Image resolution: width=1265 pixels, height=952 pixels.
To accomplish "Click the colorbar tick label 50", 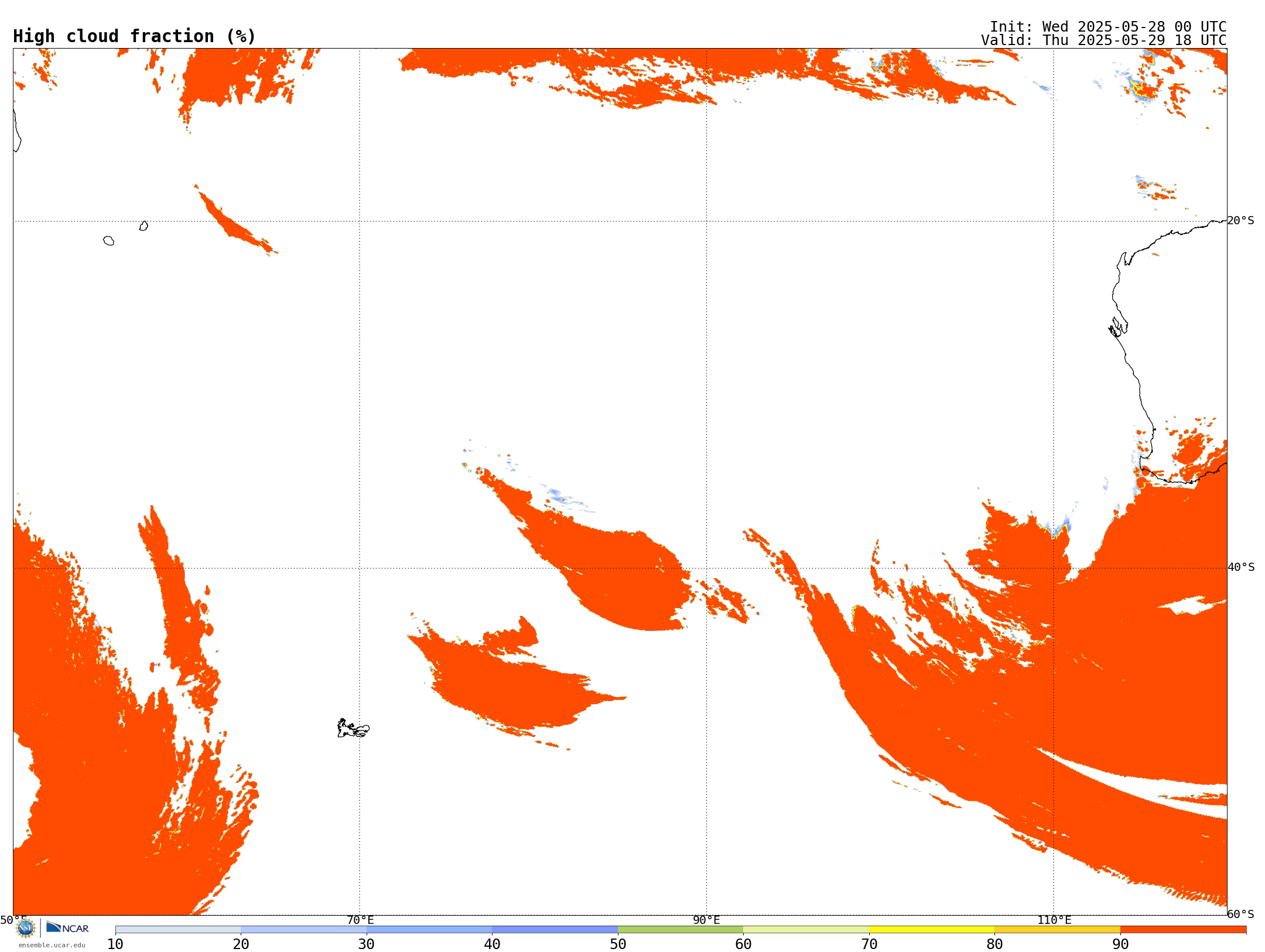I will coord(618,944).
